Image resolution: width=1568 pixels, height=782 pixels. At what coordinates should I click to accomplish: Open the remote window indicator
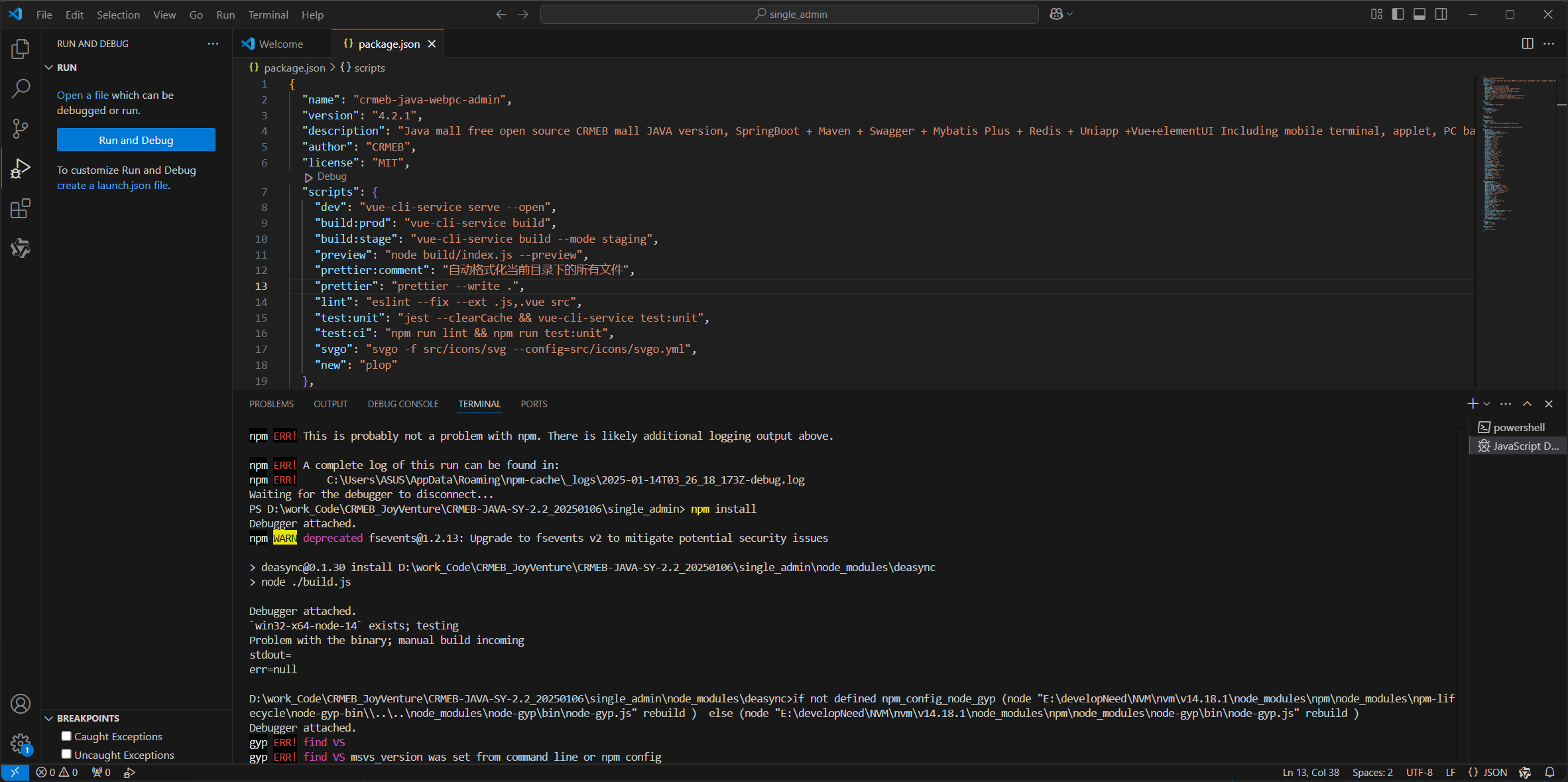coord(15,773)
